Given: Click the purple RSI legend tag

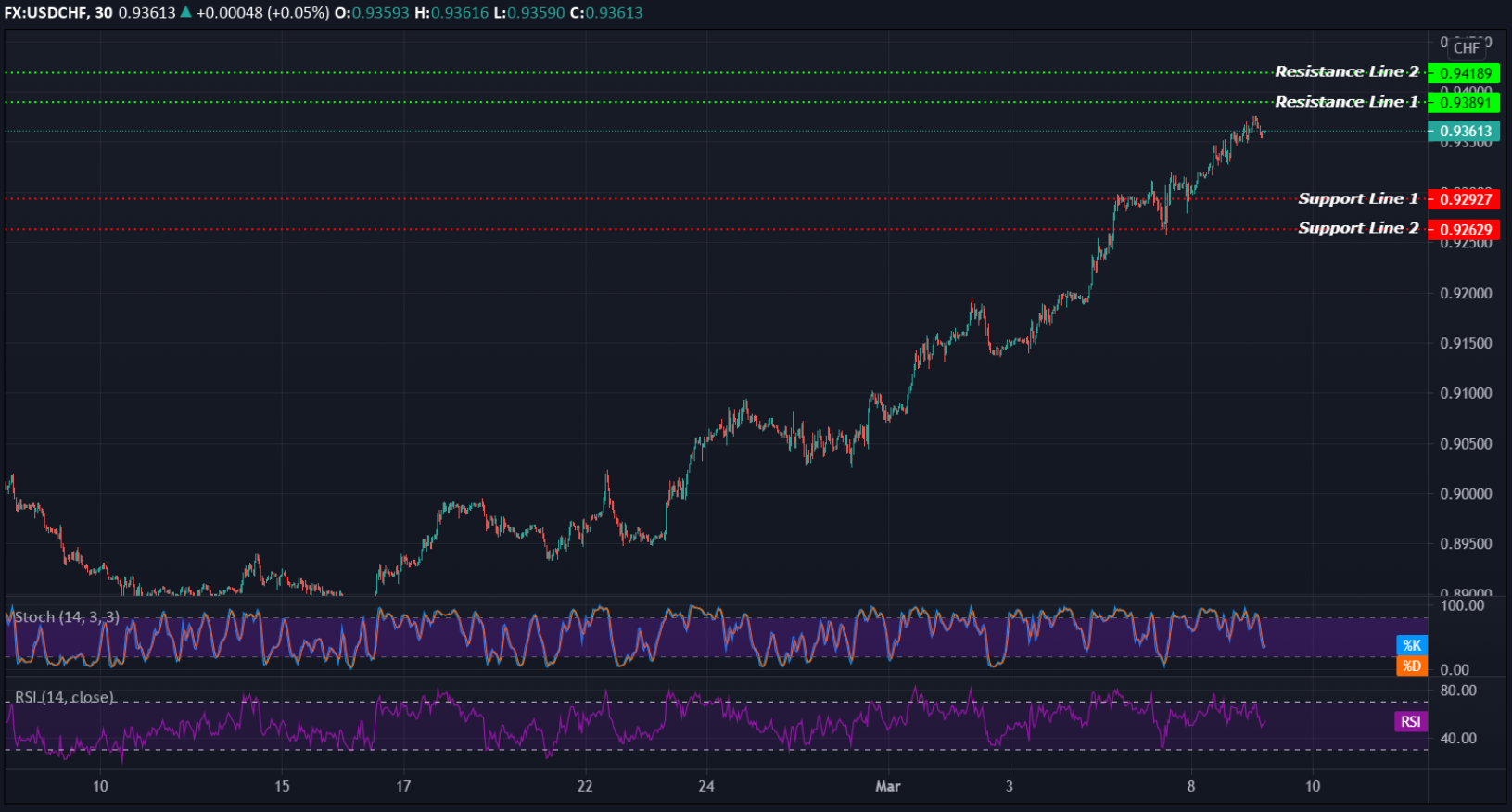Looking at the screenshot, I should click(1411, 721).
